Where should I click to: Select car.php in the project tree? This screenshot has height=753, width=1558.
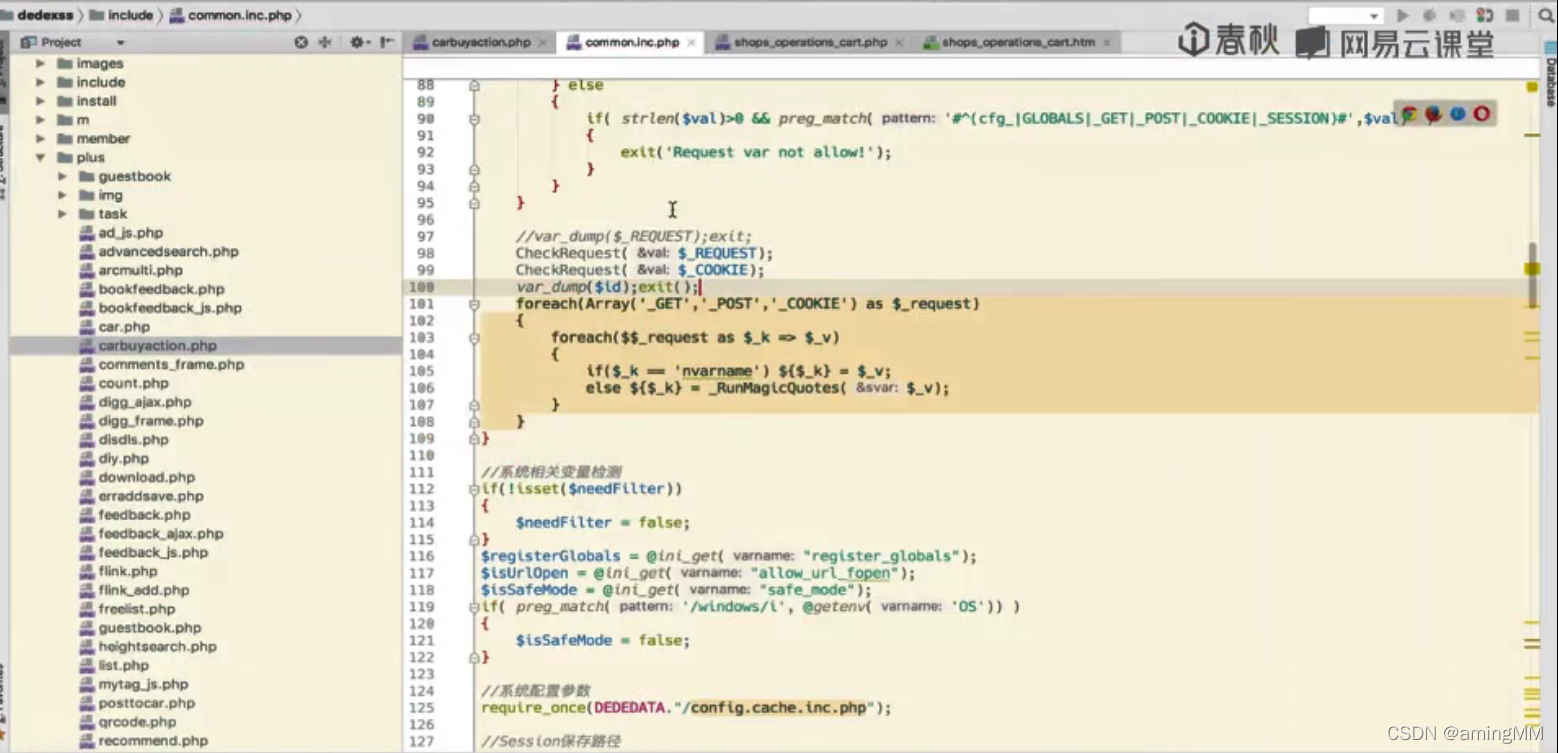(x=124, y=327)
